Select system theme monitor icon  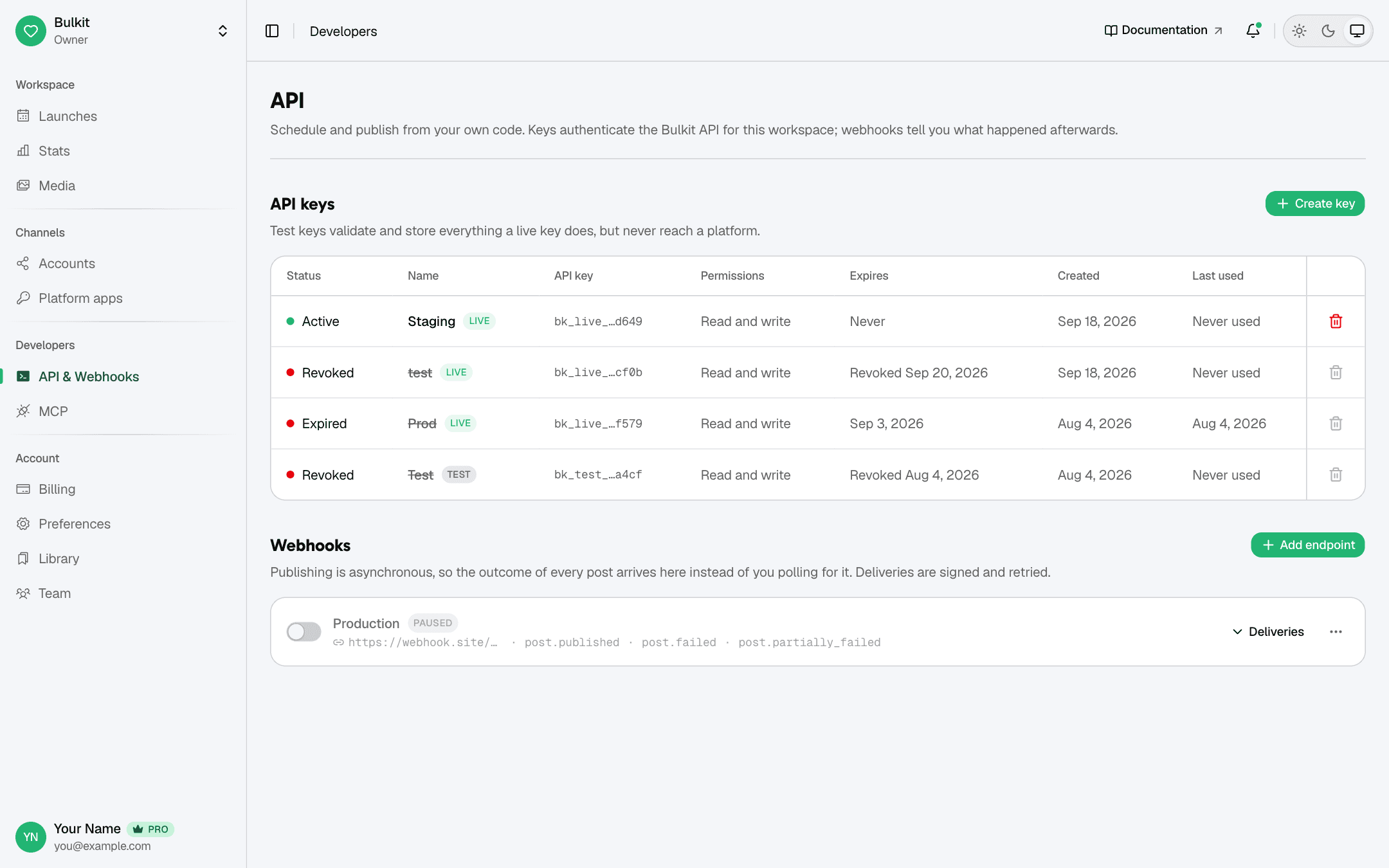pos(1357,31)
